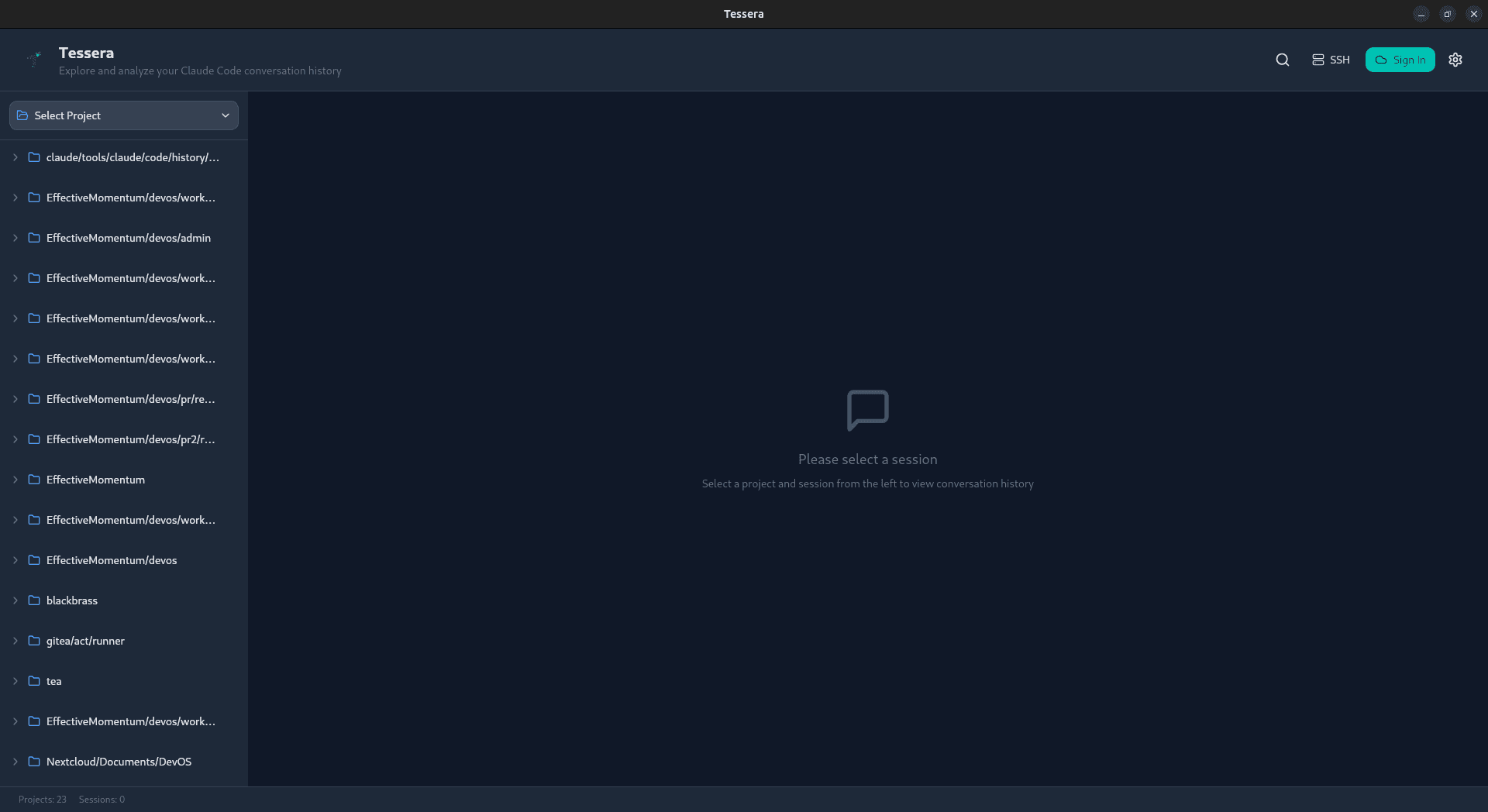Click folder icon of claude/tools/claude/code/history
This screenshot has height=812, width=1488.
click(34, 157)
